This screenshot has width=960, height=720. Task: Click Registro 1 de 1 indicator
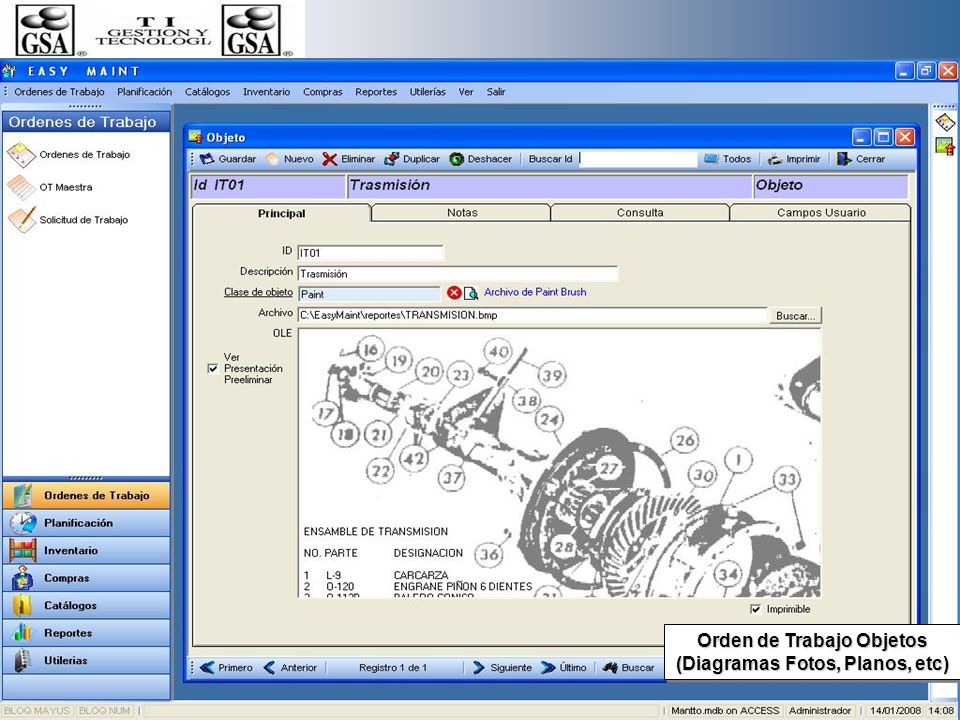(393, 668)
